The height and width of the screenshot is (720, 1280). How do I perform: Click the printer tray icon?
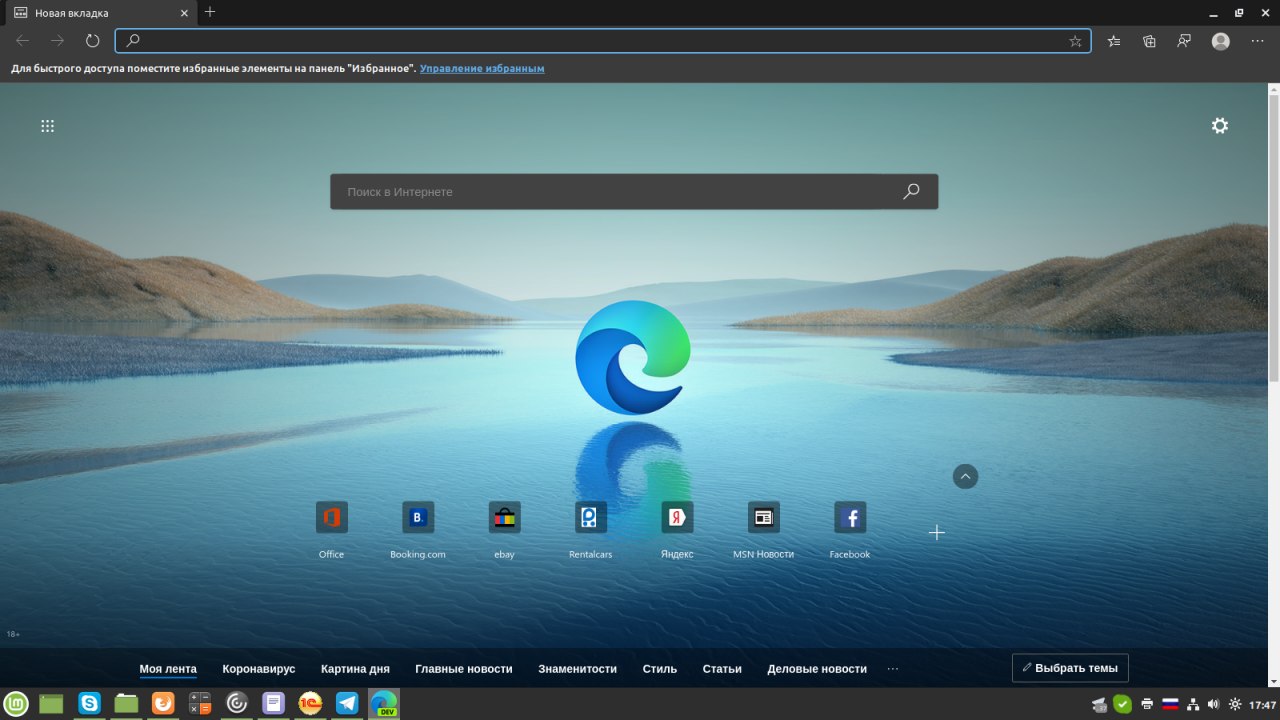(x=1147, y=704)
